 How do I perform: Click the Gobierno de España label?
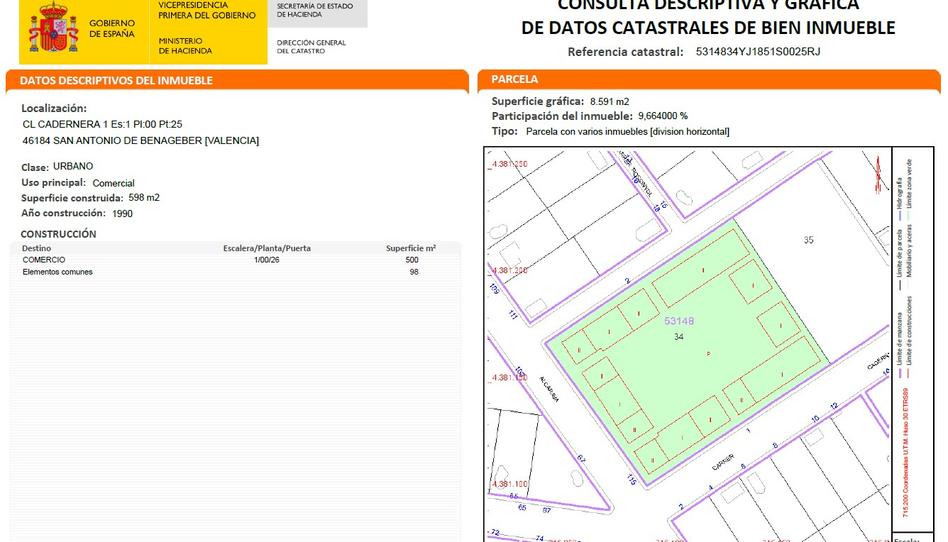pyautogui.click(x=112, y=28)
